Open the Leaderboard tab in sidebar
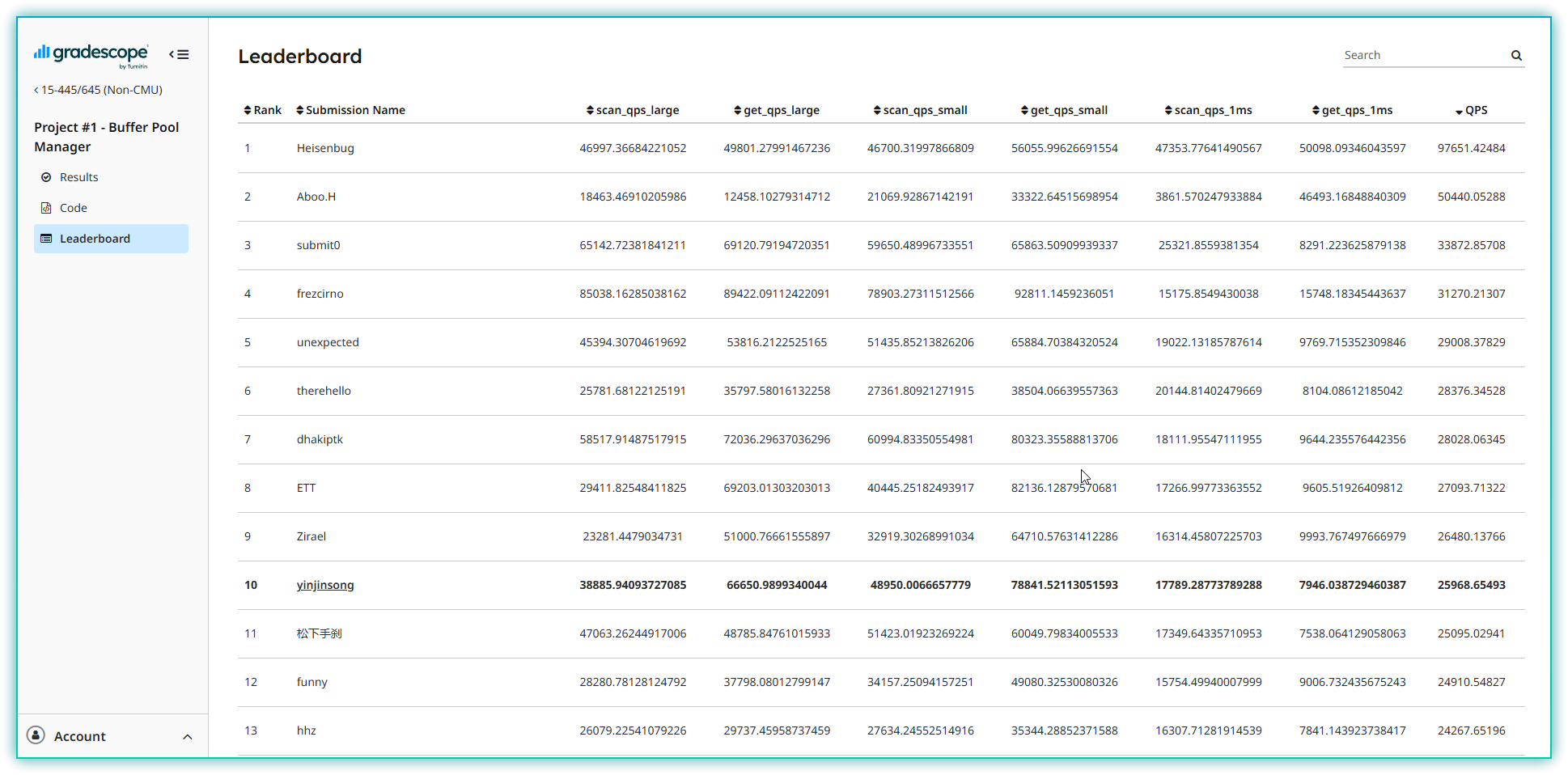This screenshot has width=1568, height=775. pos(95,239)
